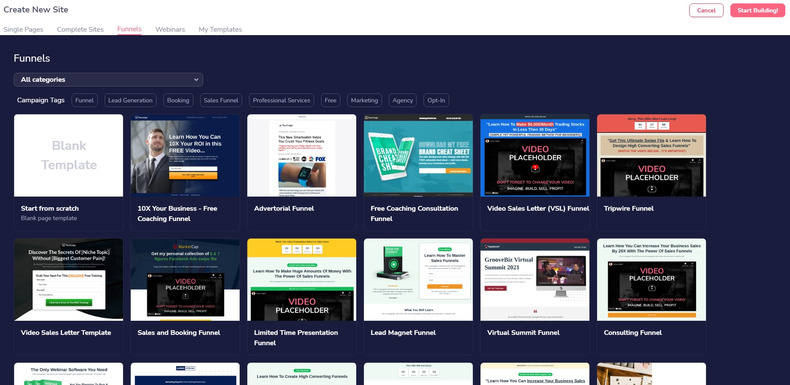The height and width of the screenshot is (385, 790).
Task: Select the Marketing campaign tag
Action: pyautogui.click(x=364, y=100)
